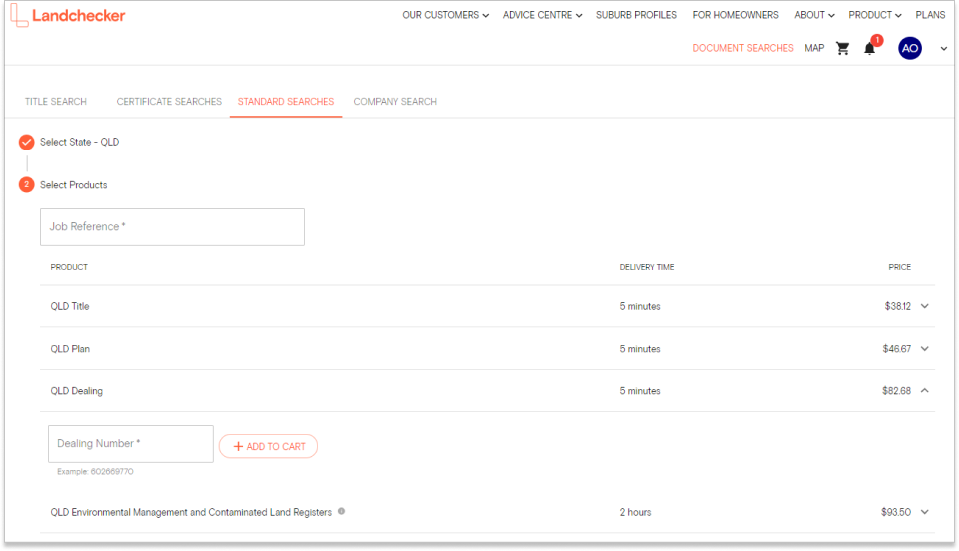Select the QLD Title product name
Viewport: 959px width, 551px height.
pos(70,306)
